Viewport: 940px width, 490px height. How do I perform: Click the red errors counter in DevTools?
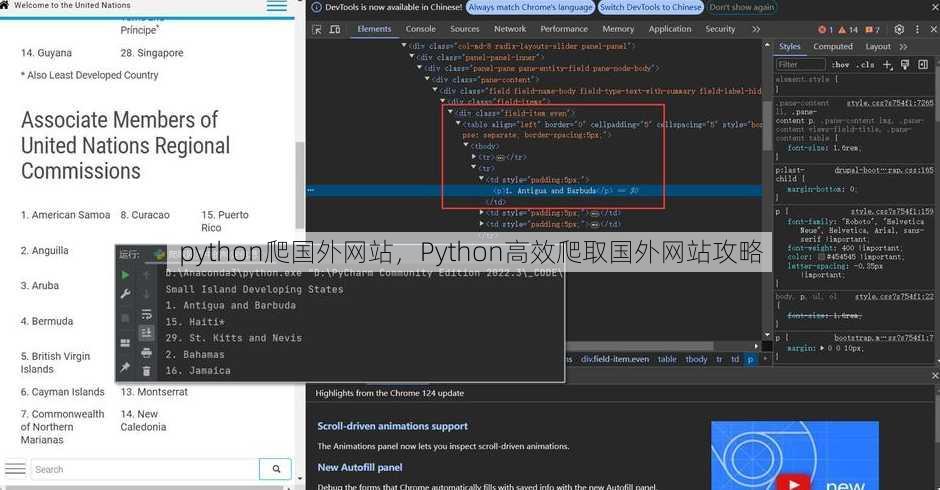click(x=826, y=29)
